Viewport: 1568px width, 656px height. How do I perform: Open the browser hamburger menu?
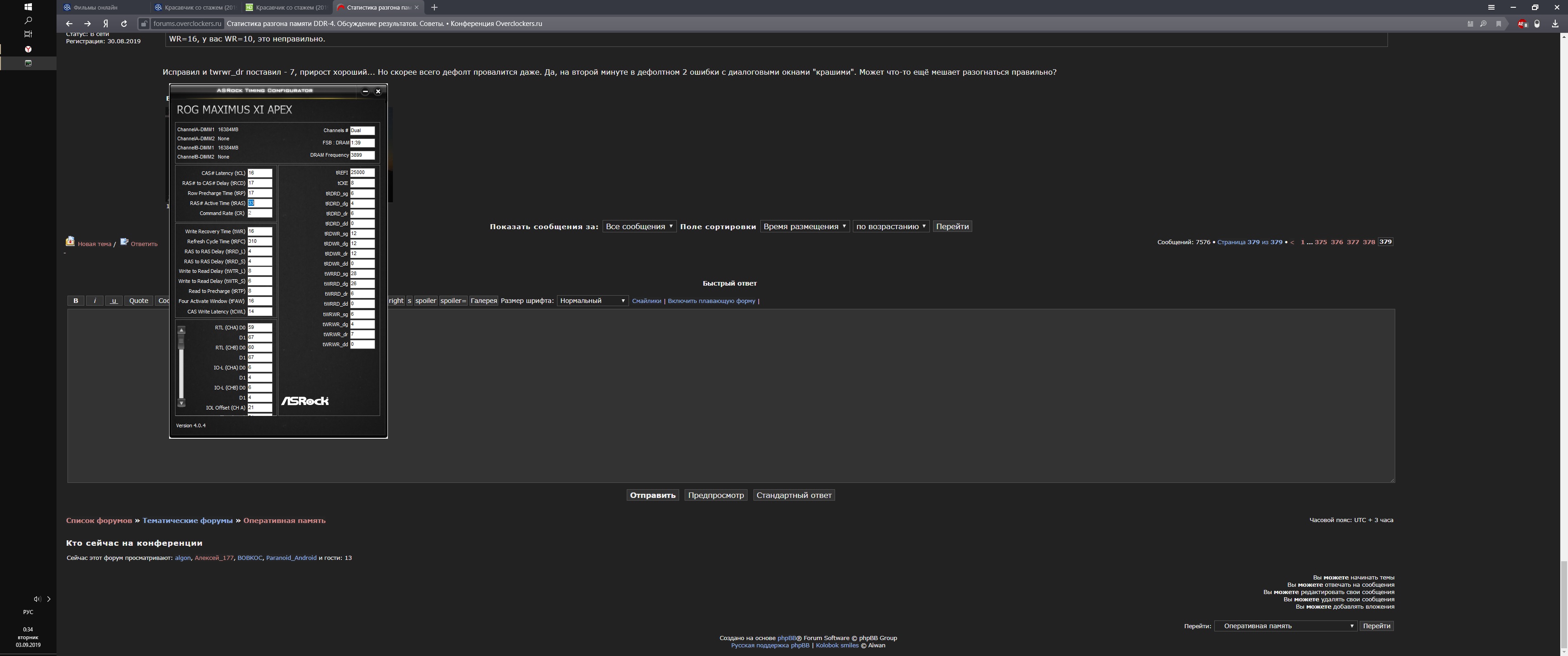pos(1491,7)
